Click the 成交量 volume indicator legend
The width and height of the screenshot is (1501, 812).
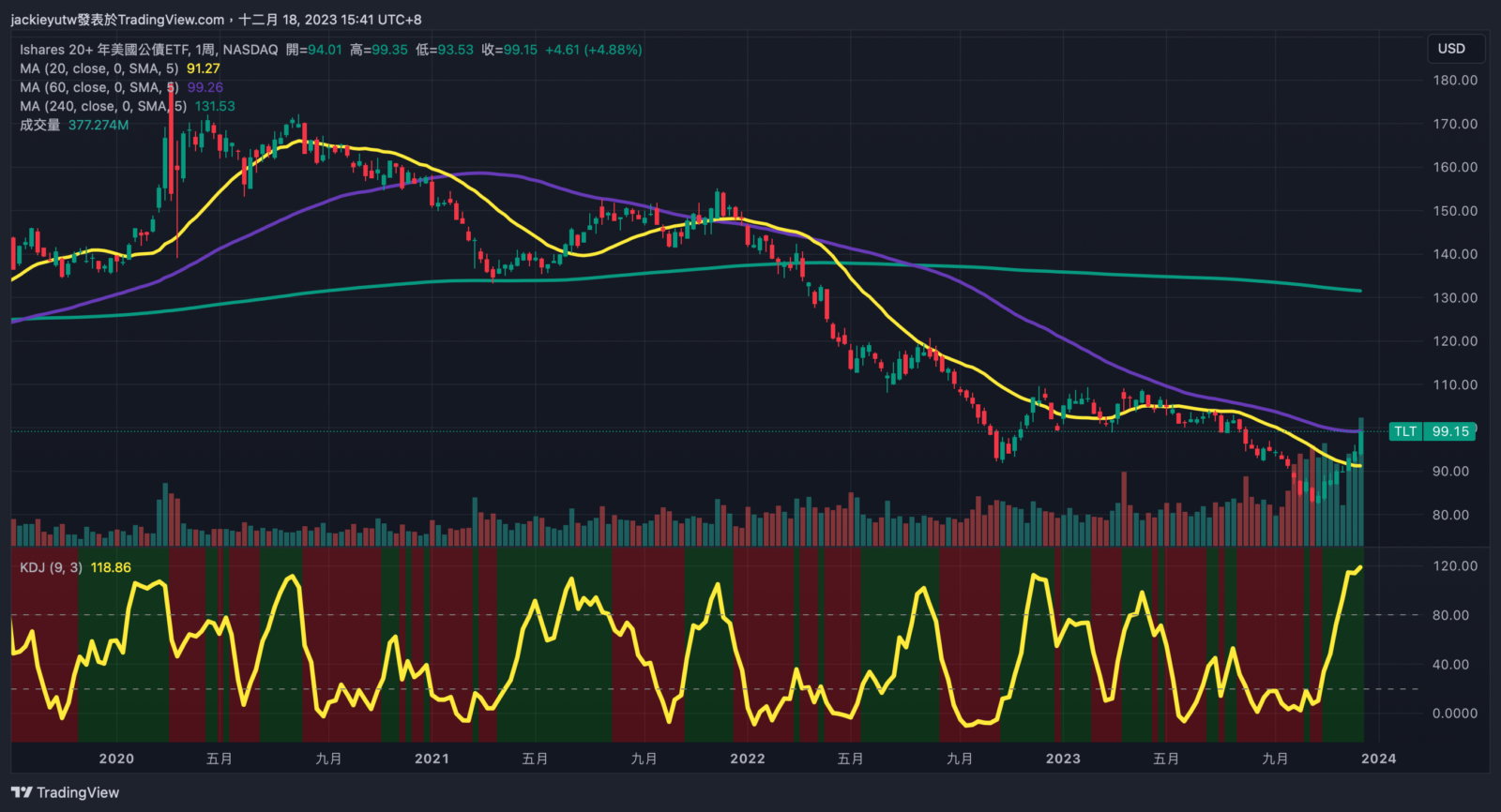point(39,125)
